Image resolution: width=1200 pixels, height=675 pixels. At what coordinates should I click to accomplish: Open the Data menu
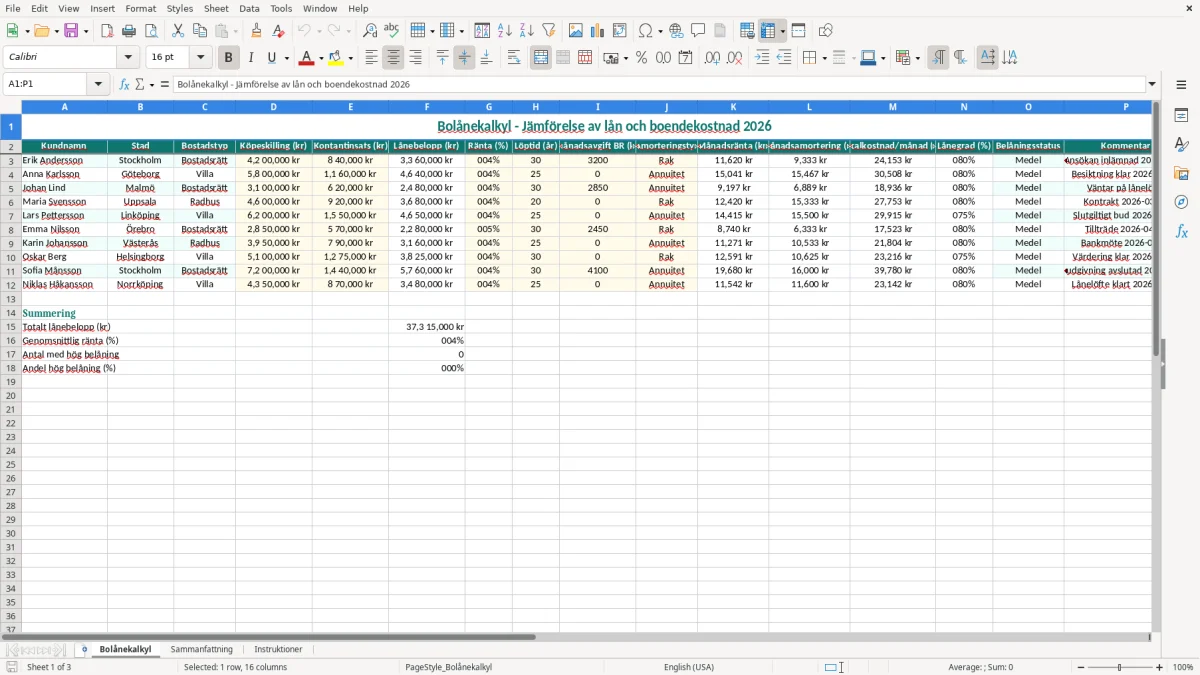coord(249,8)
